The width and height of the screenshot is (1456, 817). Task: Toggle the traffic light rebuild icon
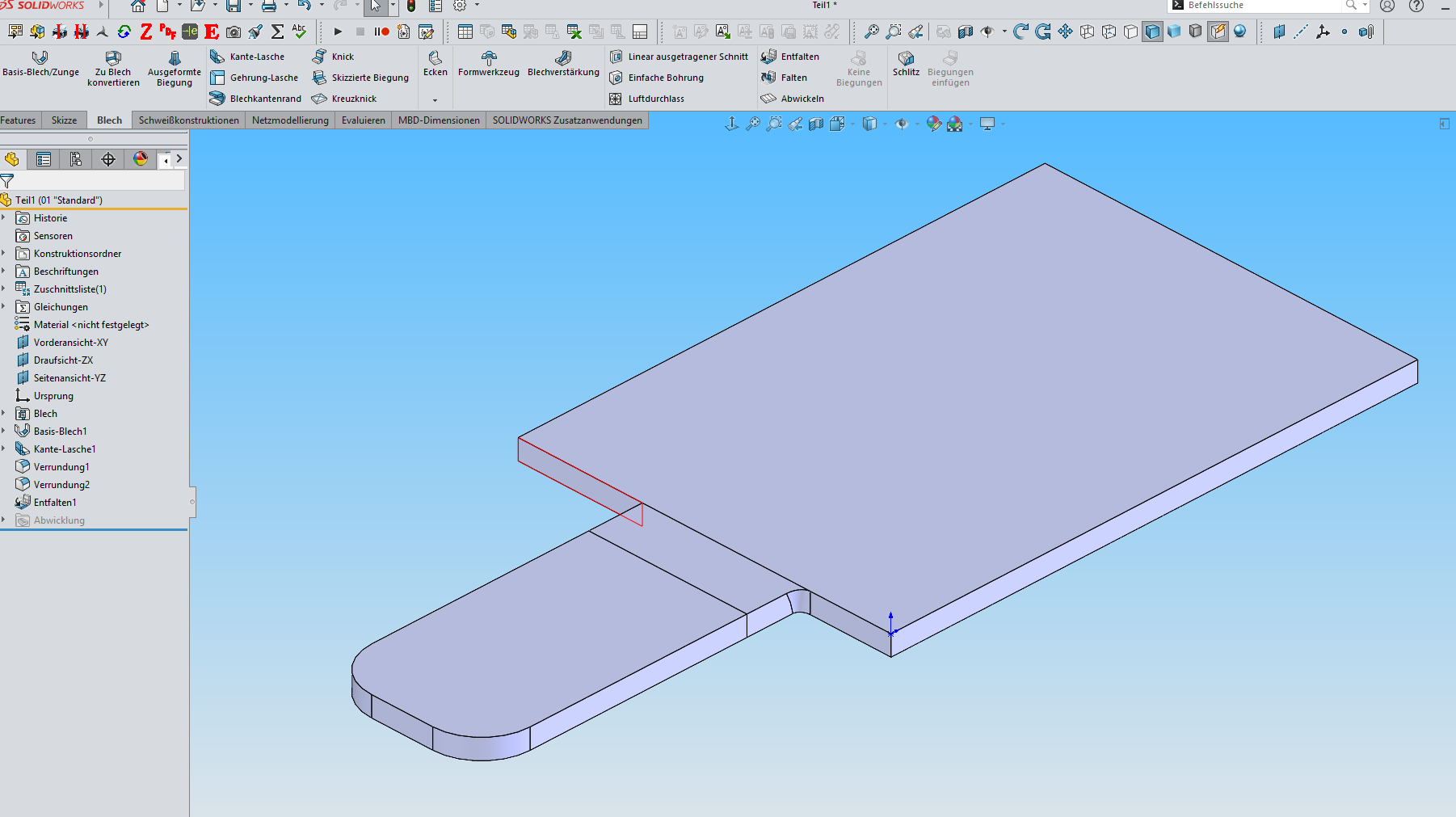tap(411, 6)
